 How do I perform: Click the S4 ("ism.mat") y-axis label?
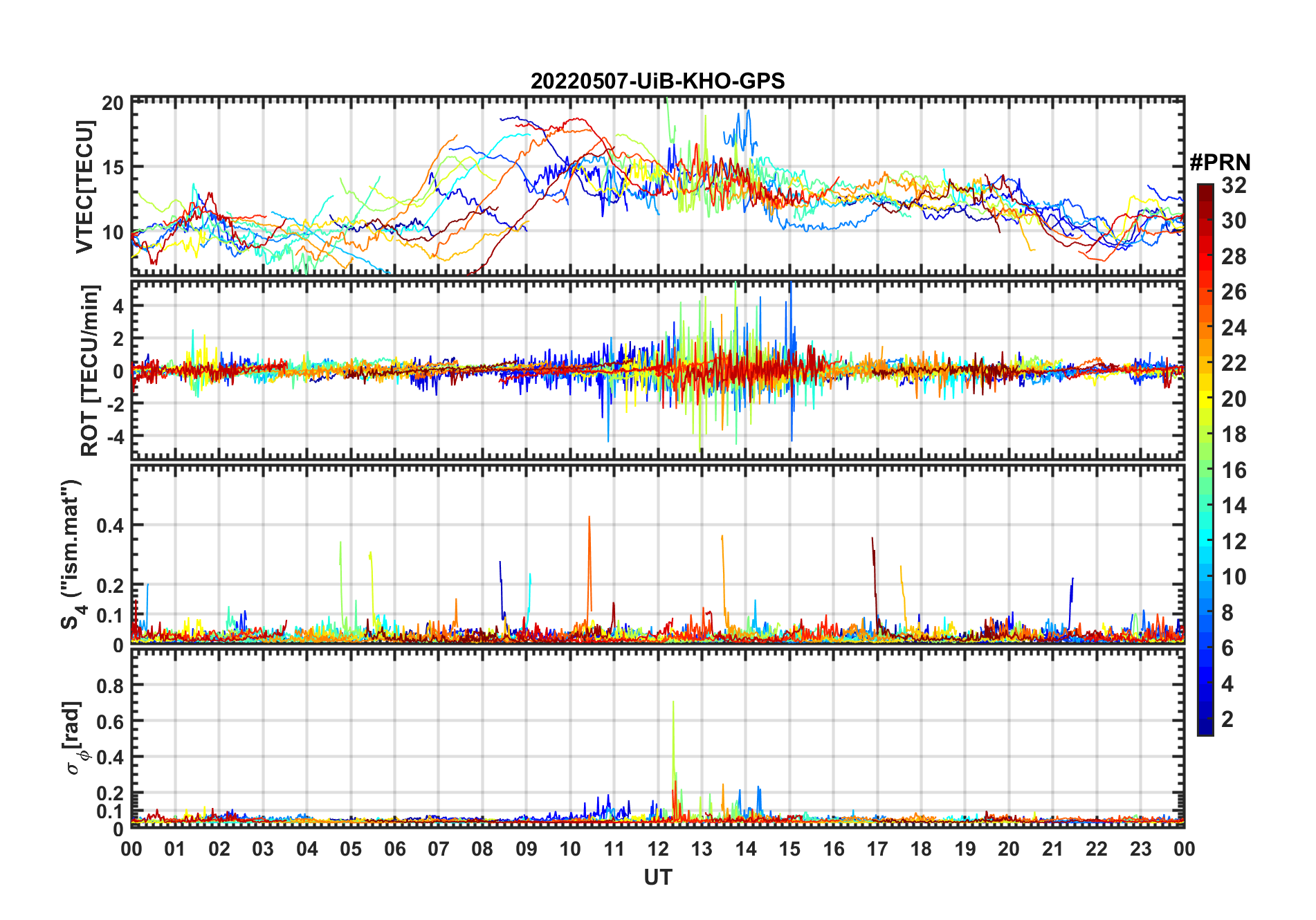[73, 554]
